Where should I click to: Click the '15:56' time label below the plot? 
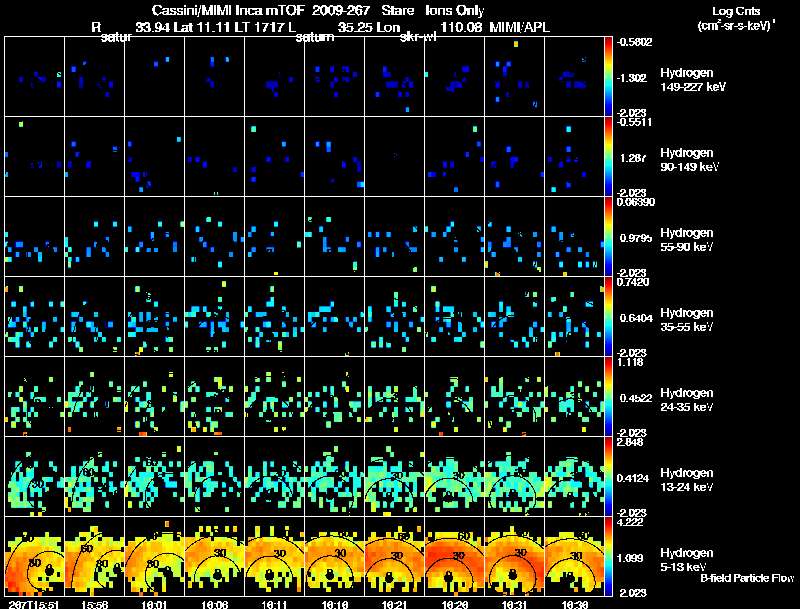[x=94, y=605]
